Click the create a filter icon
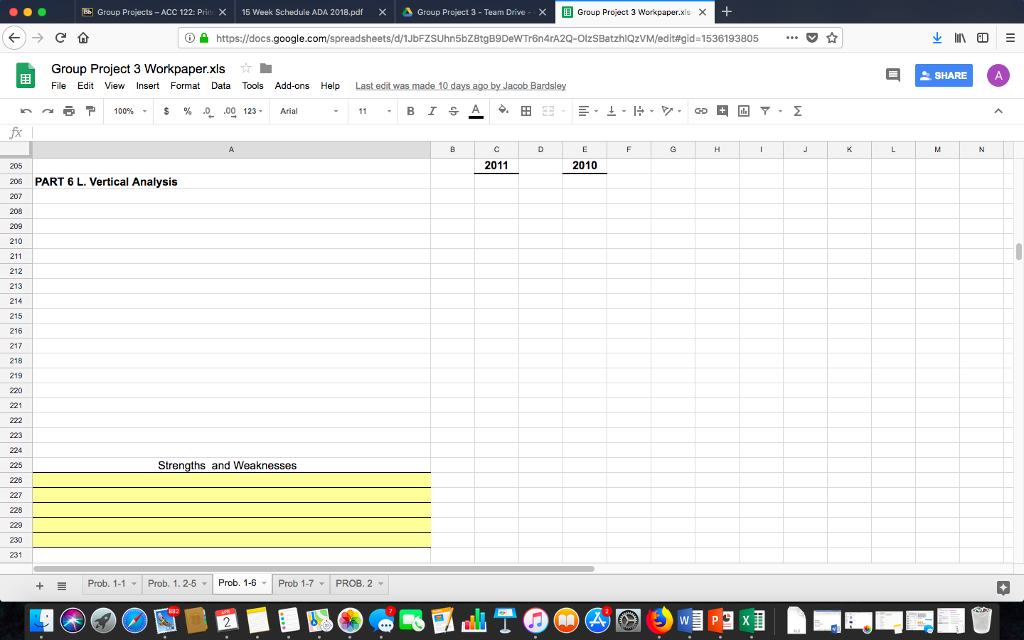This screenshot has width=1024, height=640. point(767,111)
